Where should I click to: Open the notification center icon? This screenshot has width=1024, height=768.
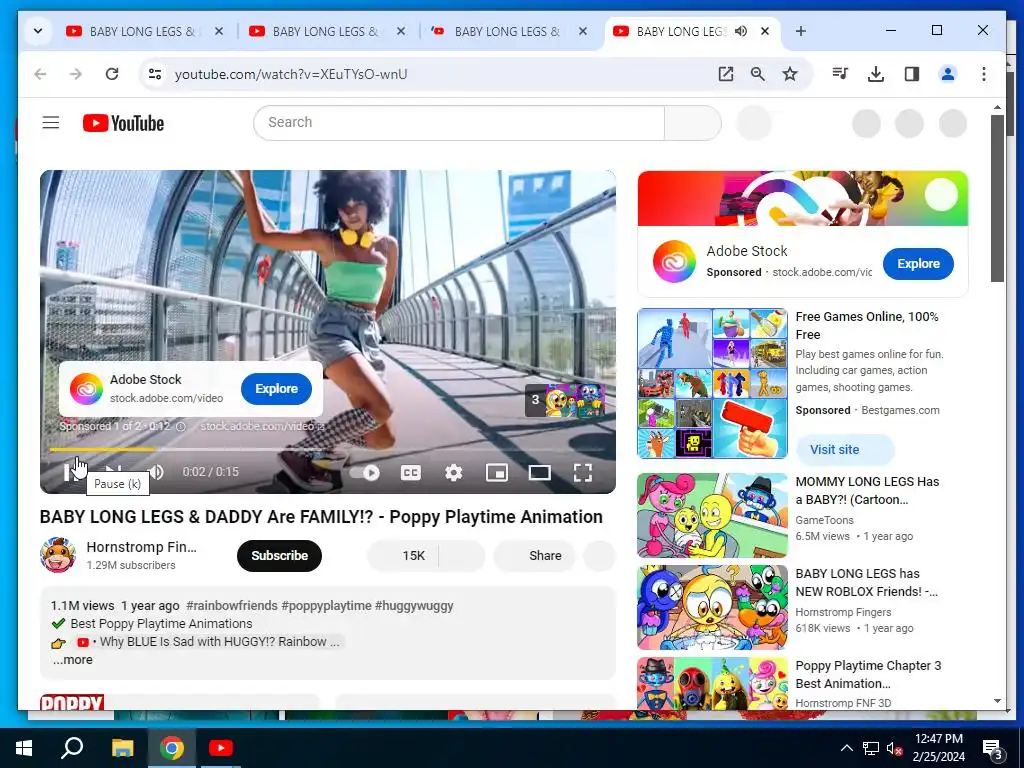[x=993, y=749]
